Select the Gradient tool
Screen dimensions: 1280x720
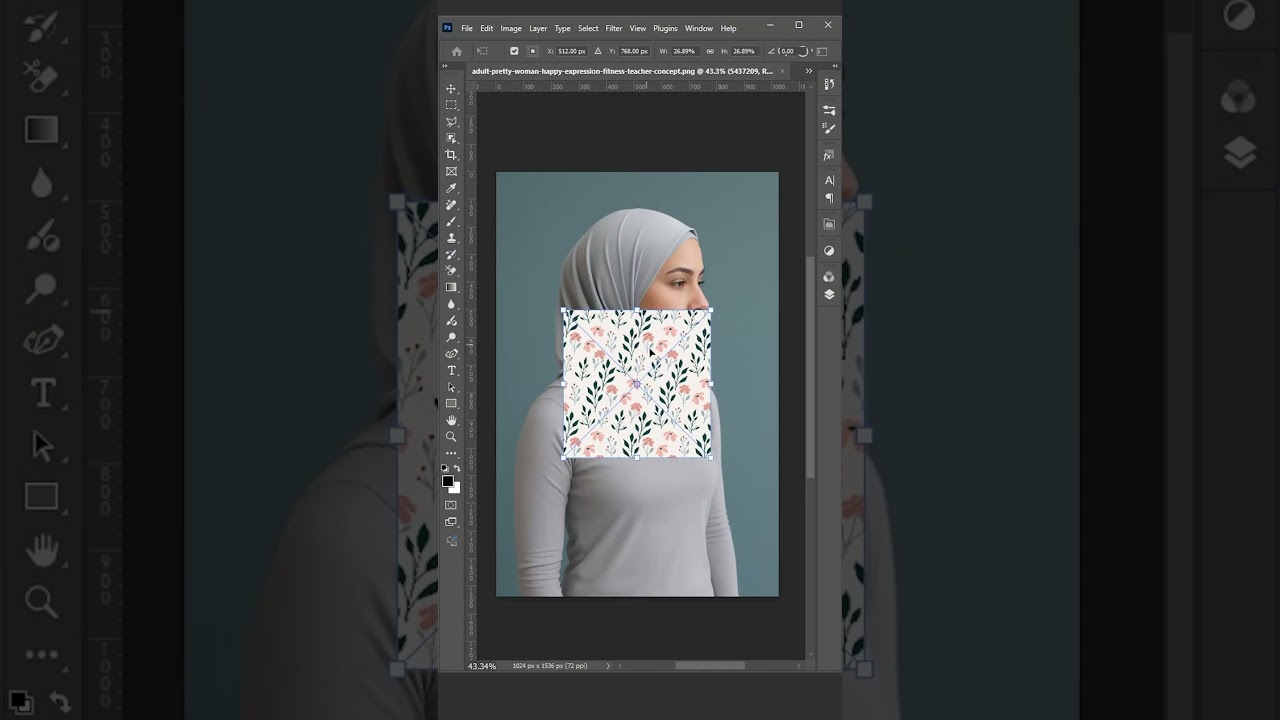coord(451,287)
